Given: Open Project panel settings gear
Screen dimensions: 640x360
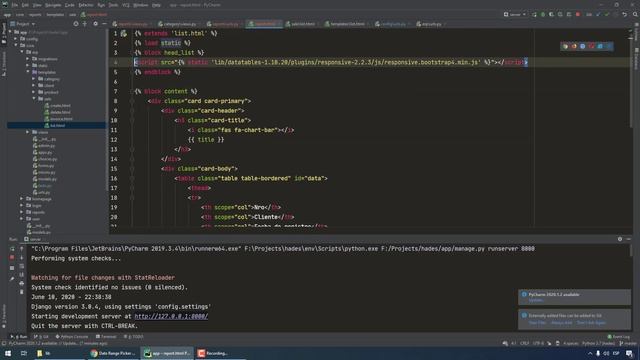Looking at the screenshot, I should 96,24.
